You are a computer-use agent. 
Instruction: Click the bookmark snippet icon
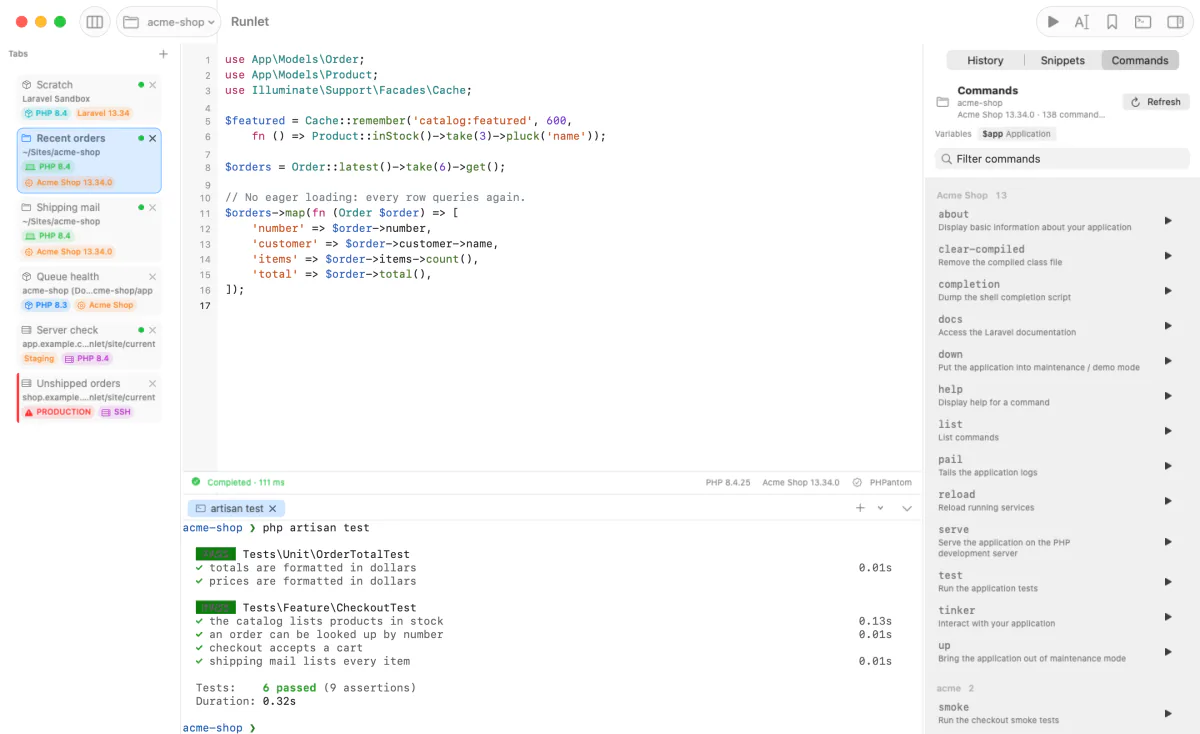[x=1112, y=21]
